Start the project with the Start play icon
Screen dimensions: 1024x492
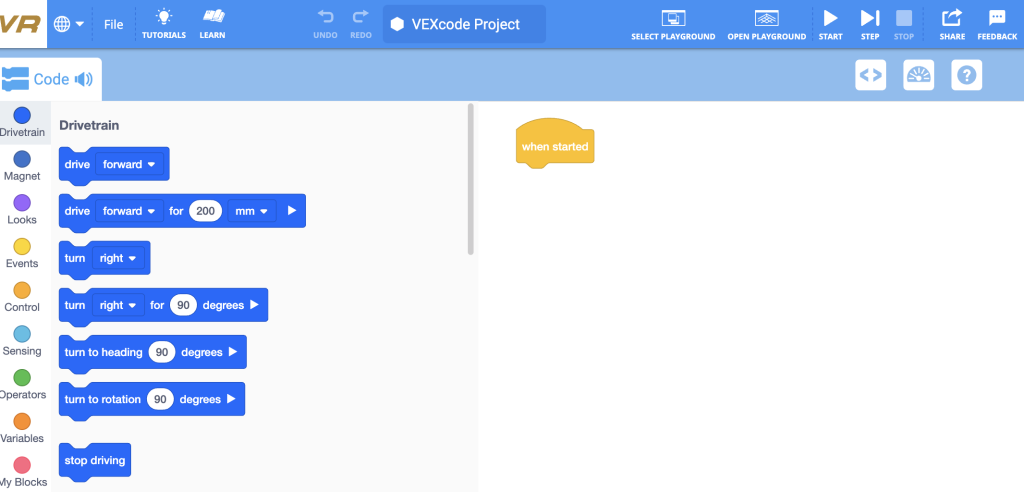point(830,18)
